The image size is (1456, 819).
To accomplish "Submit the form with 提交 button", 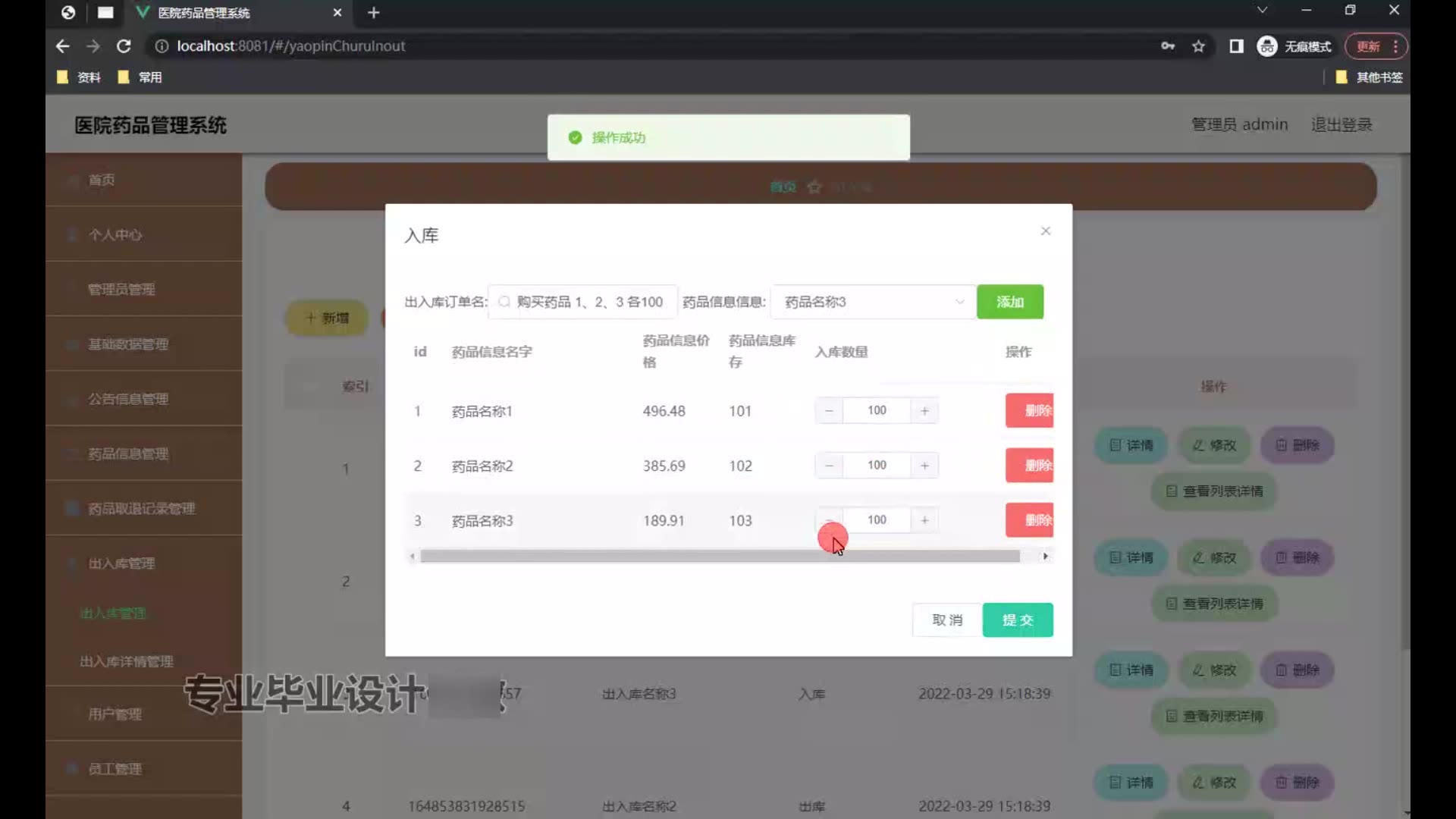I will 1017,620.
